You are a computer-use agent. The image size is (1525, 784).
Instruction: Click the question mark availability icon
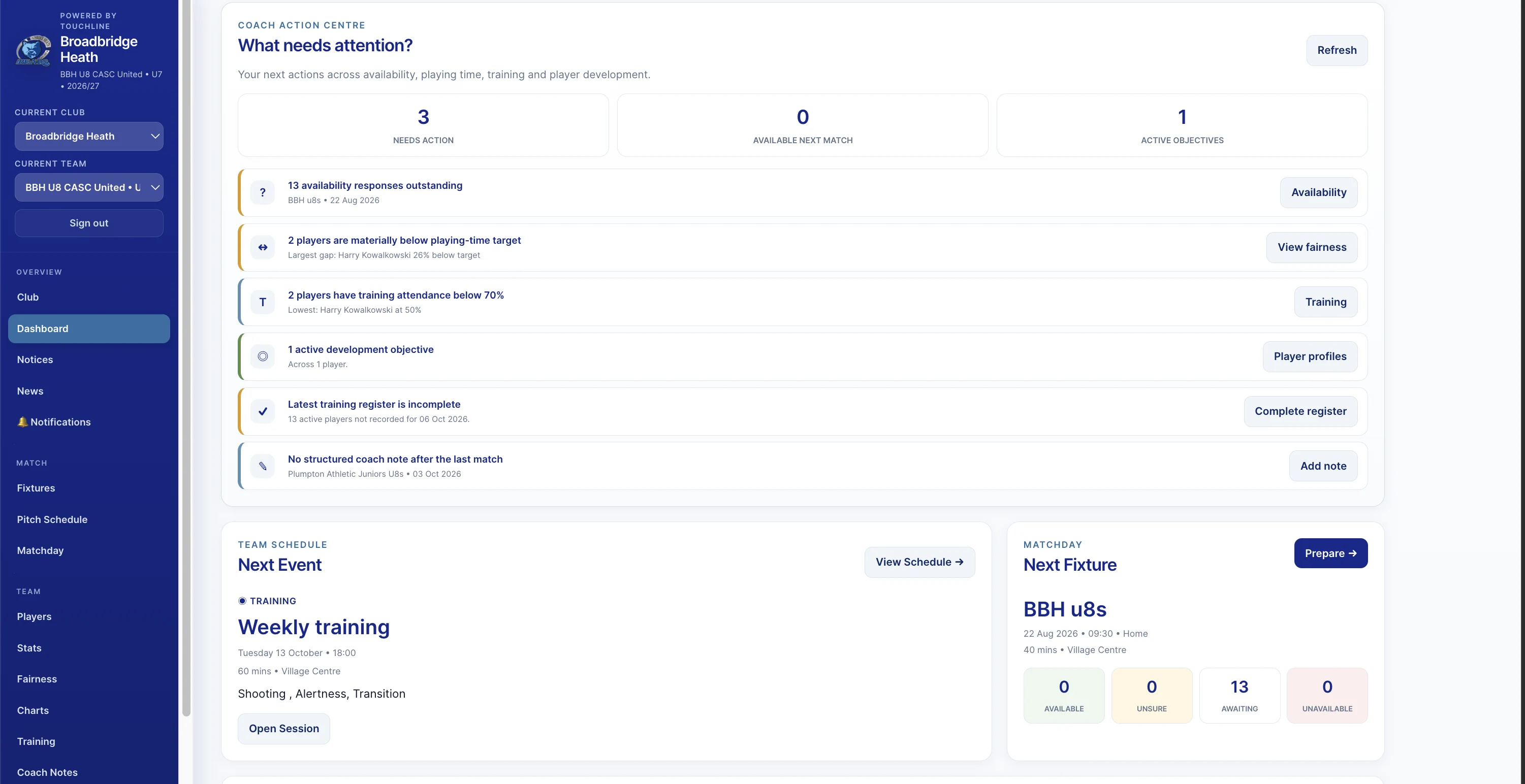(263, 192)
